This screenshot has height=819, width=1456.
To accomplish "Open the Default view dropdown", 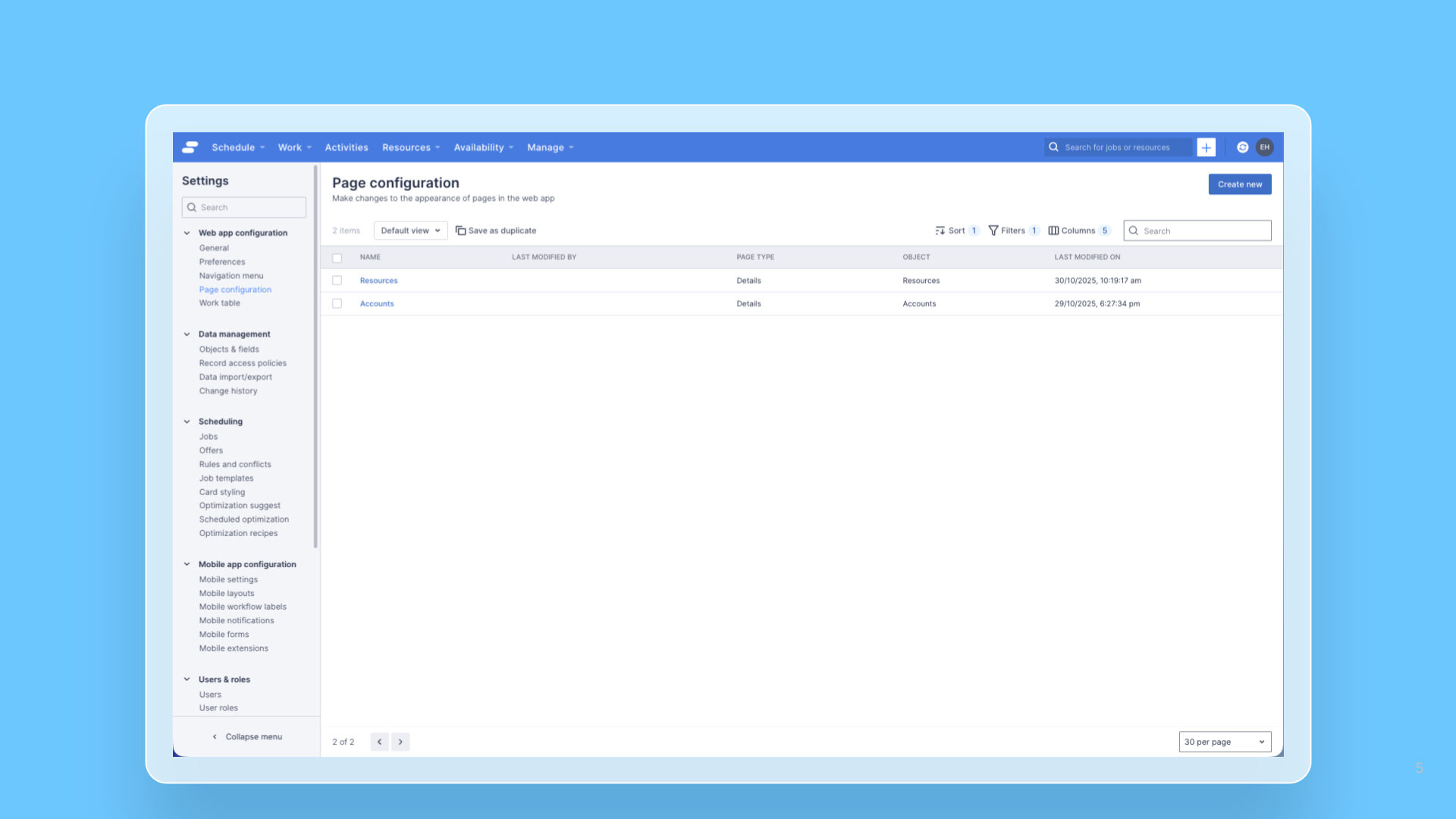I will 410,231.
